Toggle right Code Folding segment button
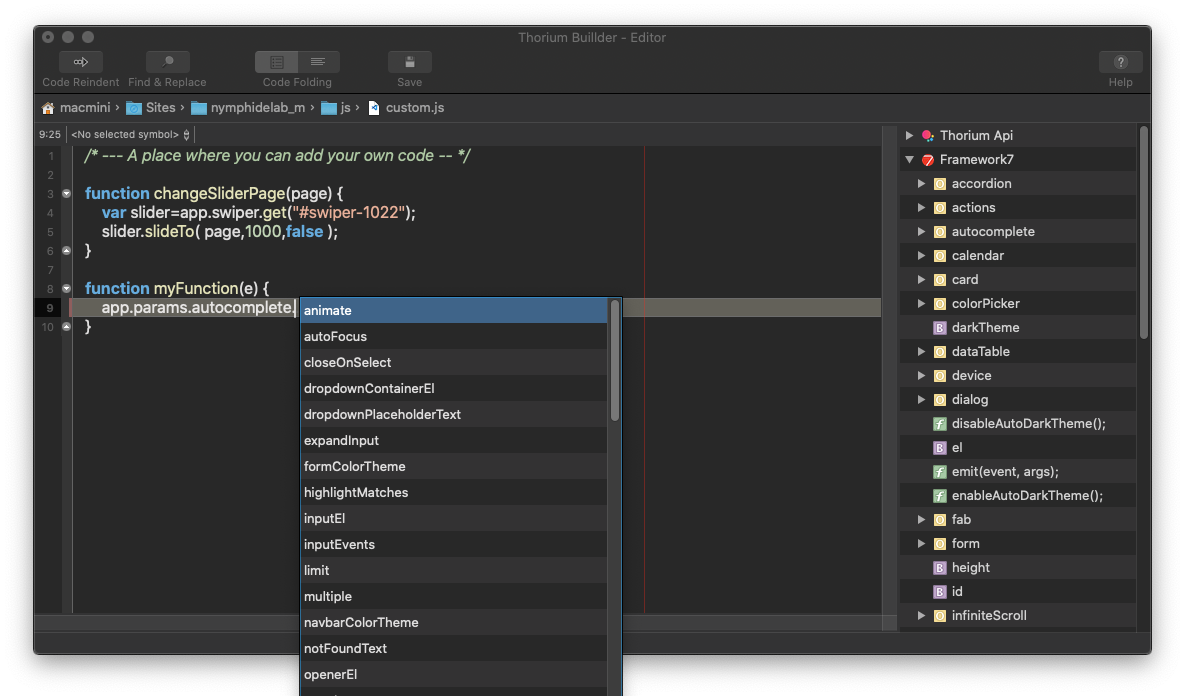1185x696 pixels. 318,62
